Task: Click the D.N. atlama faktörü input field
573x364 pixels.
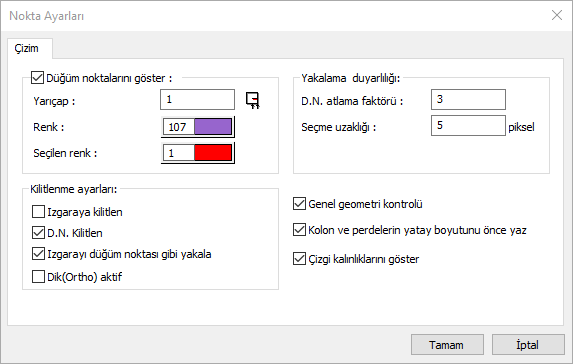Action: point(468,99)
